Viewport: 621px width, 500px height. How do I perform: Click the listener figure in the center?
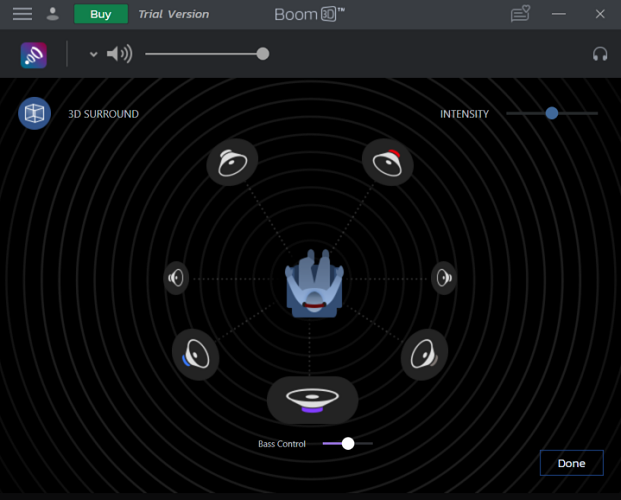pyautogui.click(x=314, y=284)
